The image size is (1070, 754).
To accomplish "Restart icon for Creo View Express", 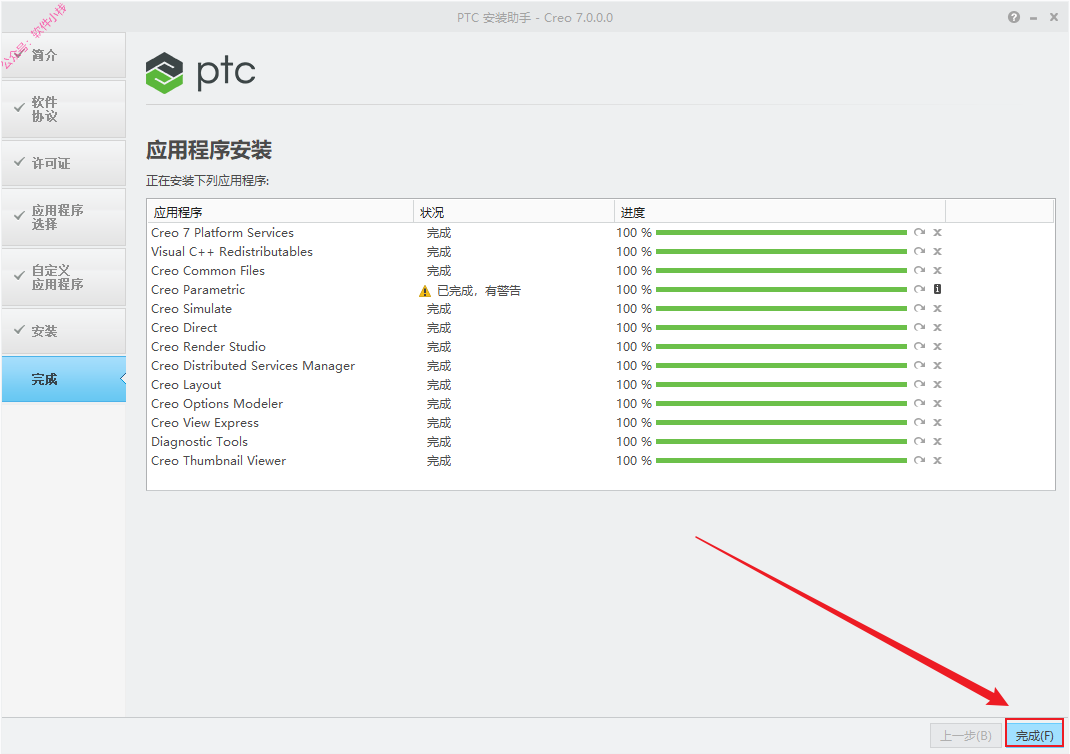I will click(x=919, y=422).
